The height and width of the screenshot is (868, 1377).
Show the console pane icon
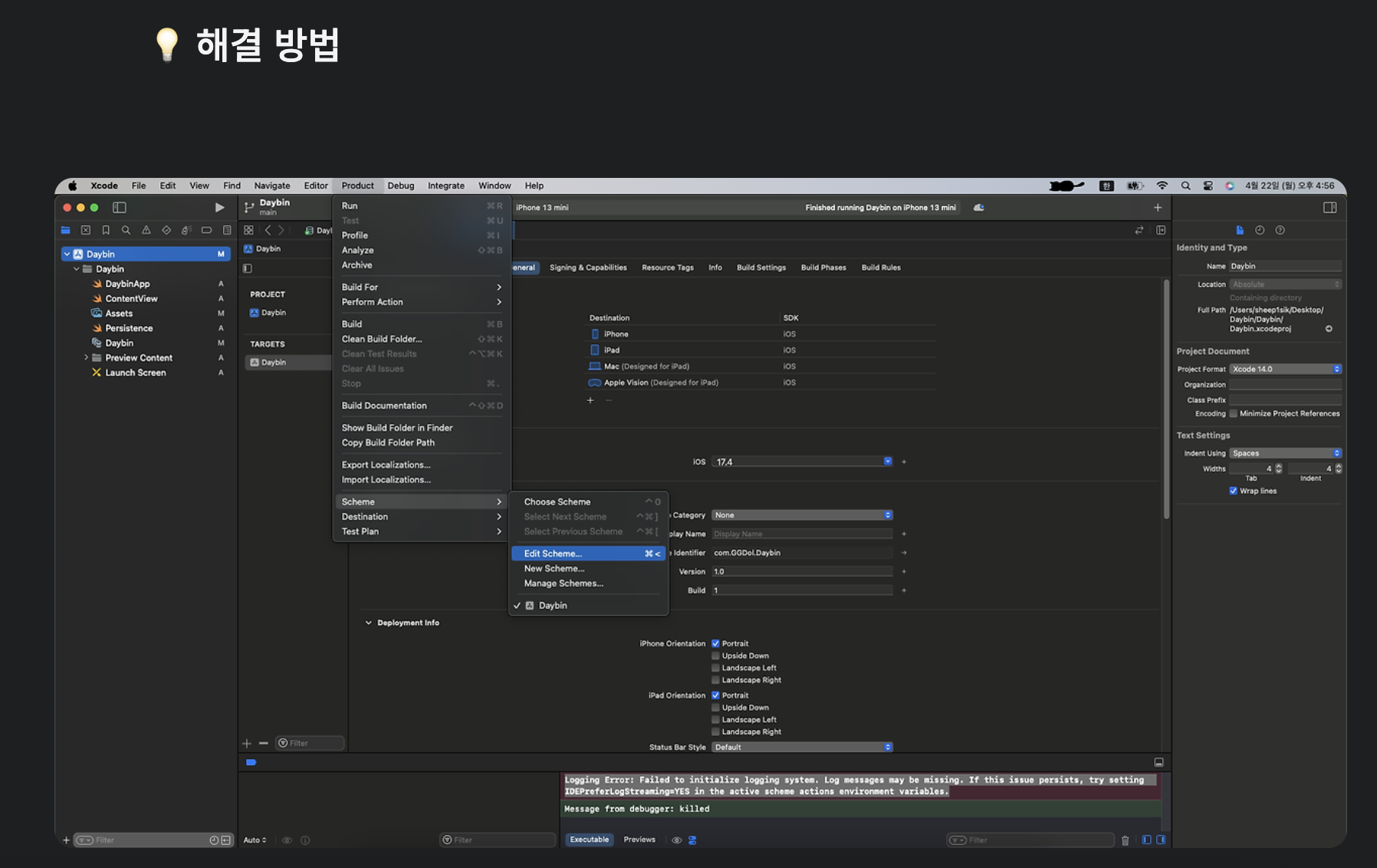pos(1161,840)
